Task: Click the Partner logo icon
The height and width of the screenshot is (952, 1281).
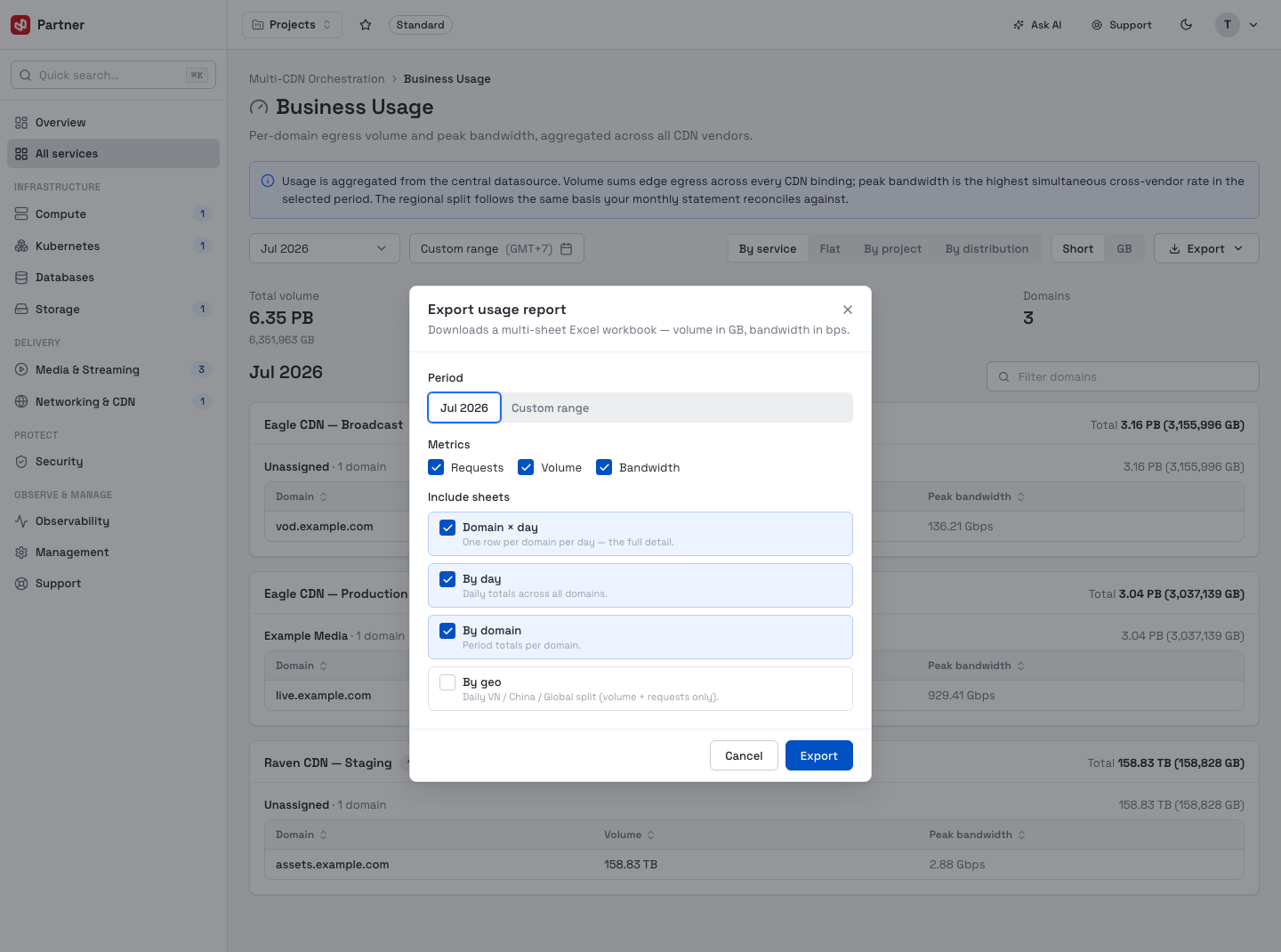Action: [20, 25]
